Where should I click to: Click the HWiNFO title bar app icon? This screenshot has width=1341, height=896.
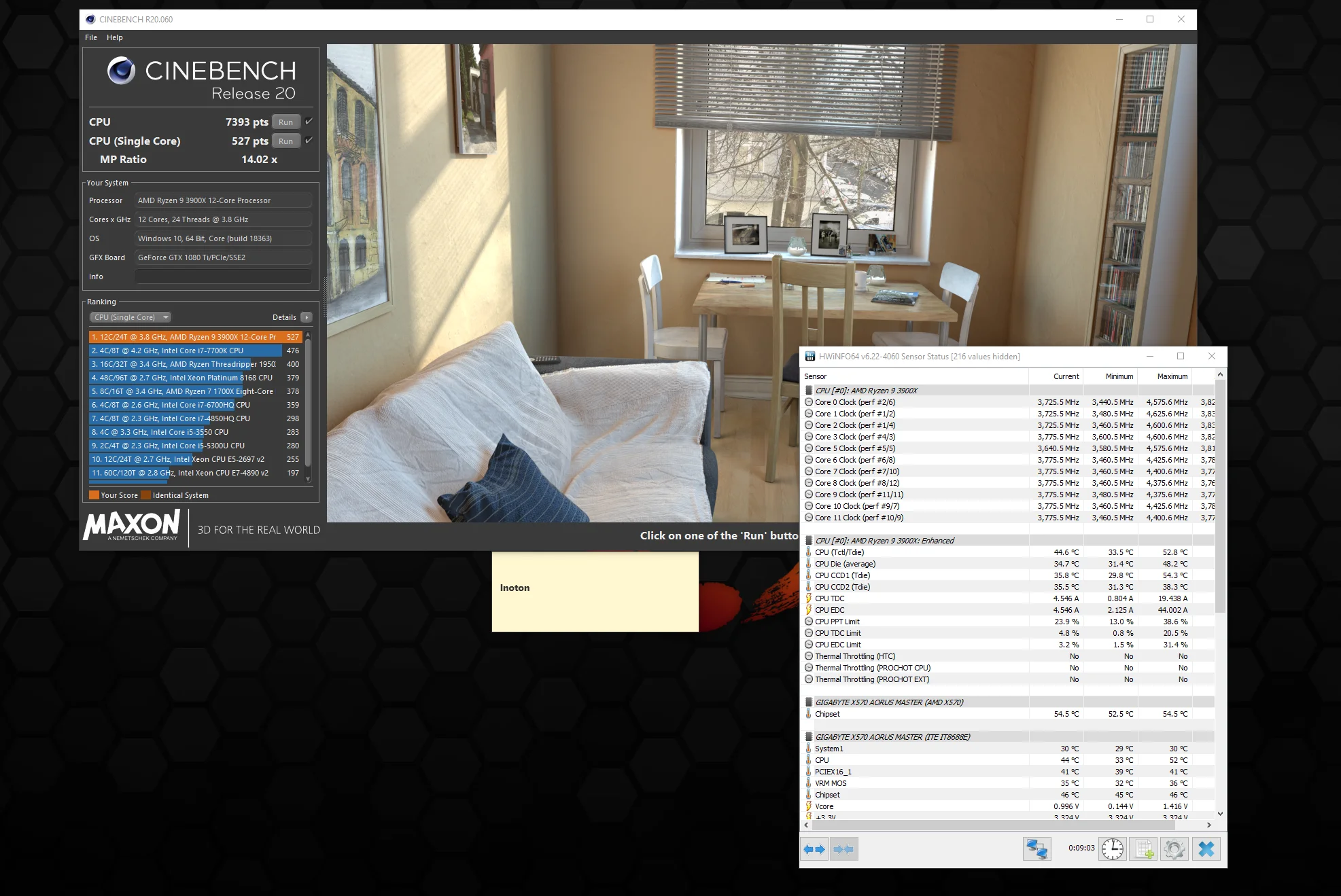[x=810, y=356]
